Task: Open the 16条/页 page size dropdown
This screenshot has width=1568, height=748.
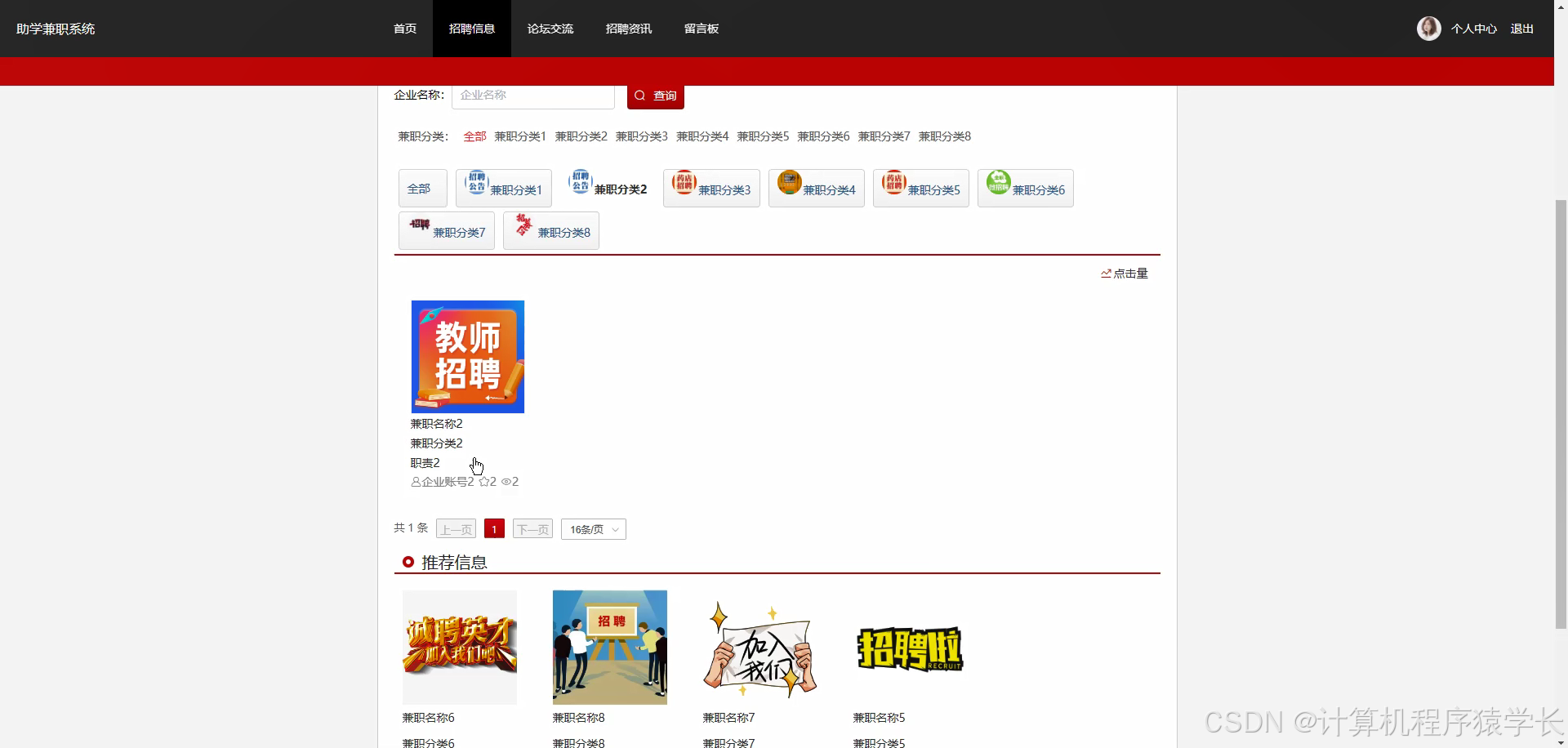Action: 594,529
